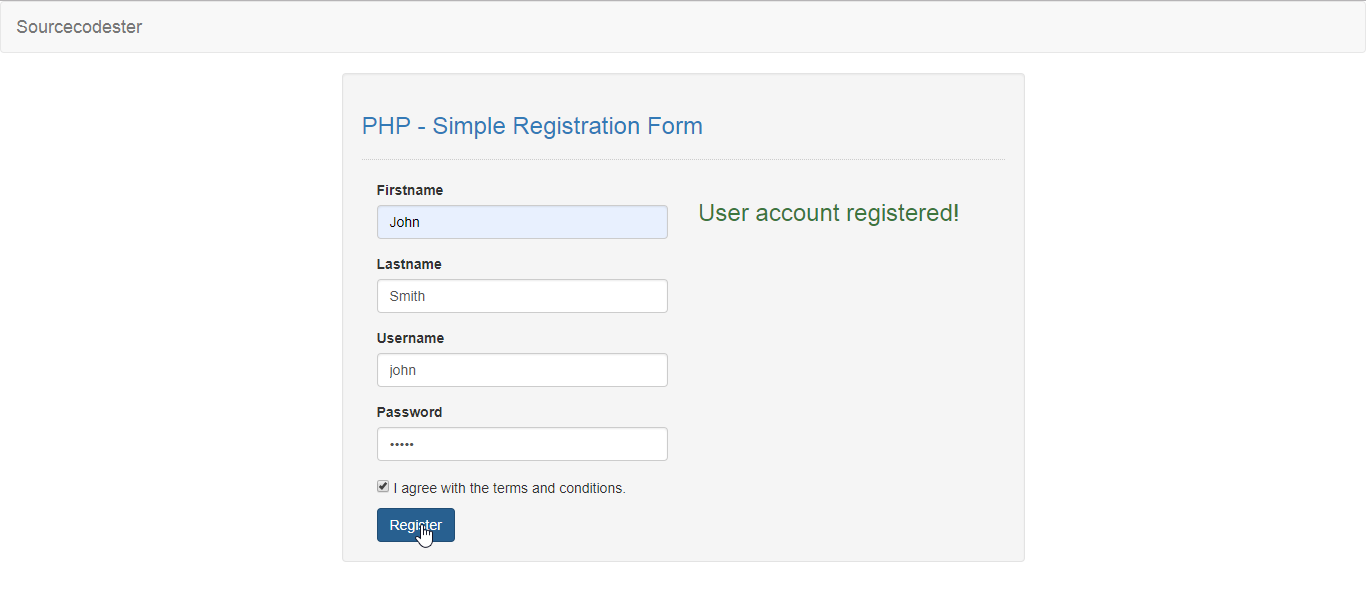Focus the Username input field

(x=521, y=369)
